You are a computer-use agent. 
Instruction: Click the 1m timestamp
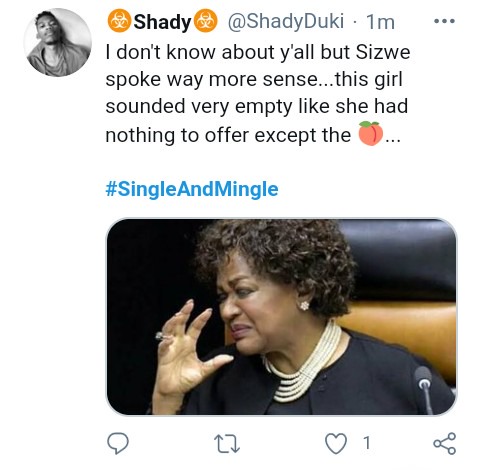380,22
